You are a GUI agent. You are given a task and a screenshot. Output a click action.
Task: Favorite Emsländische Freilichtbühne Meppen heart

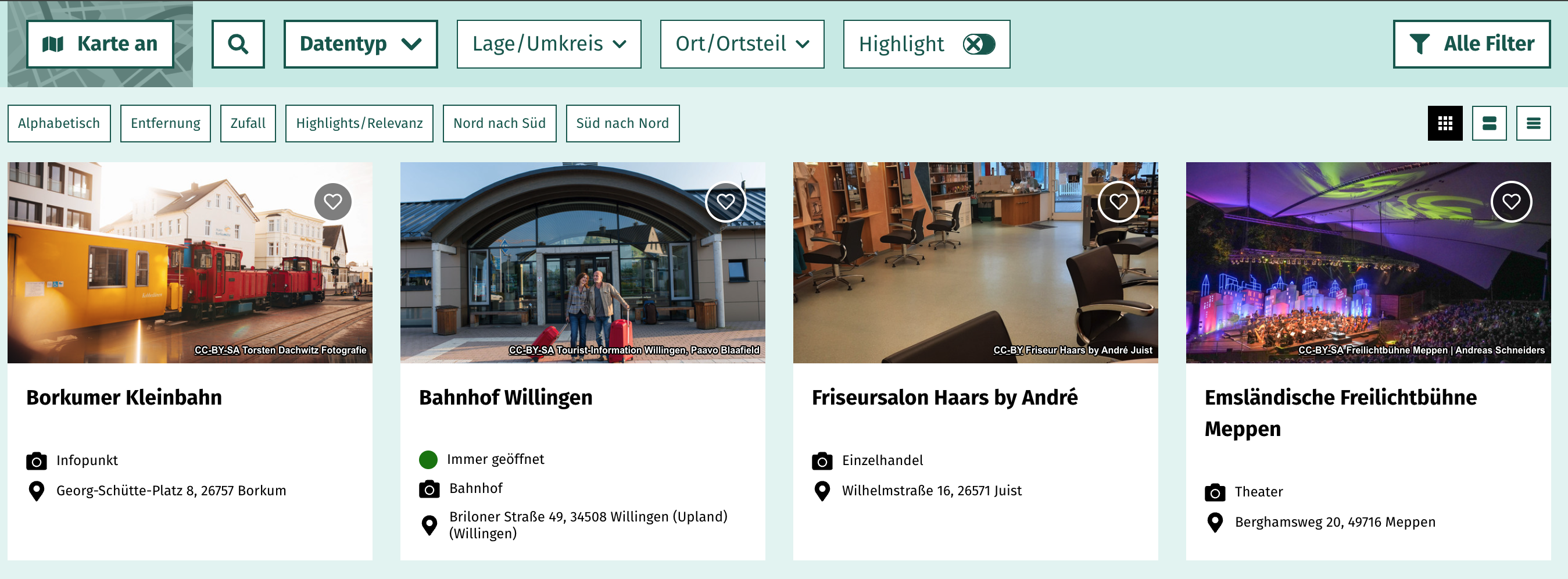coord(1511,202)
